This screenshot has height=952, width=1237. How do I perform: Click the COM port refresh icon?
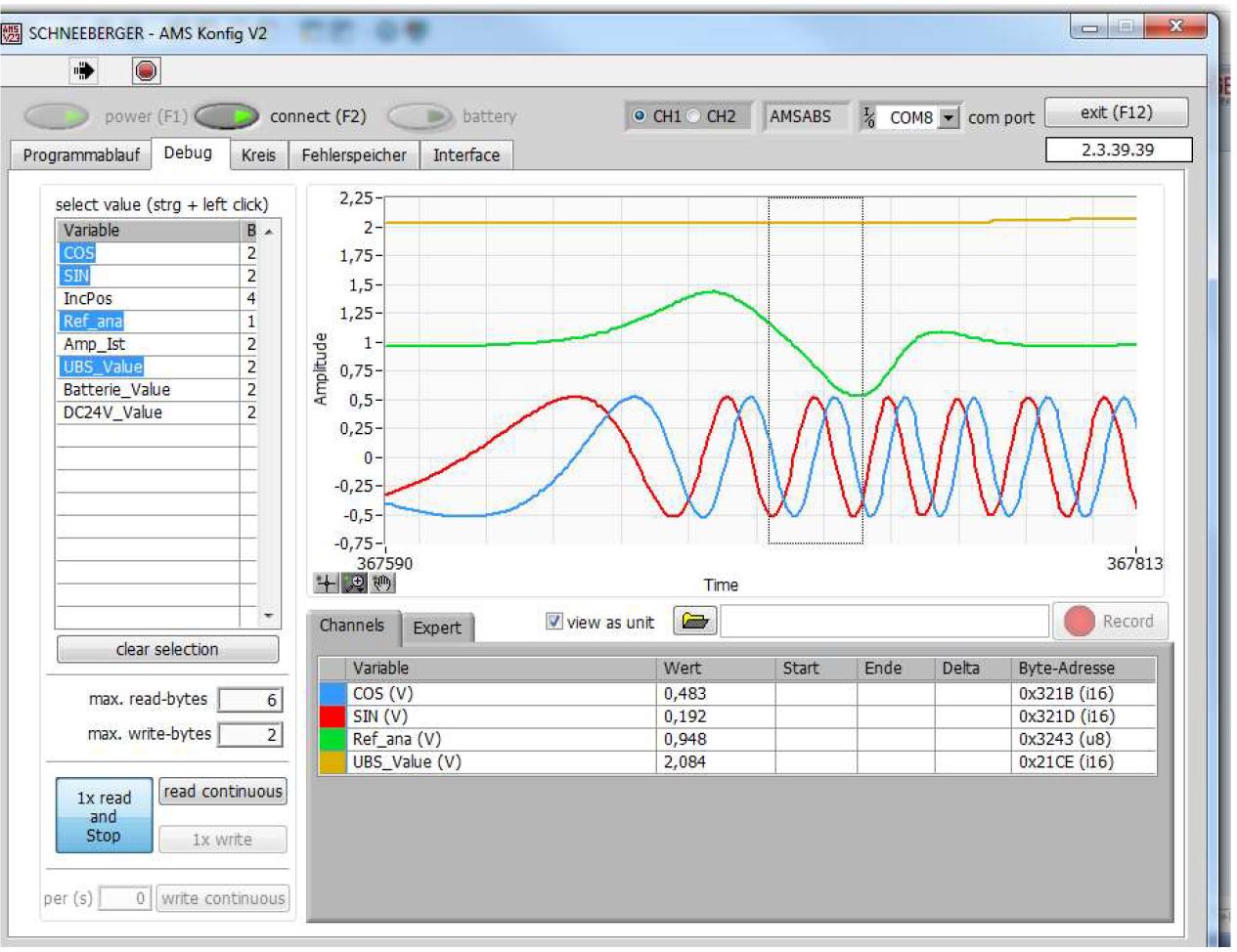[x=868, y=117]
